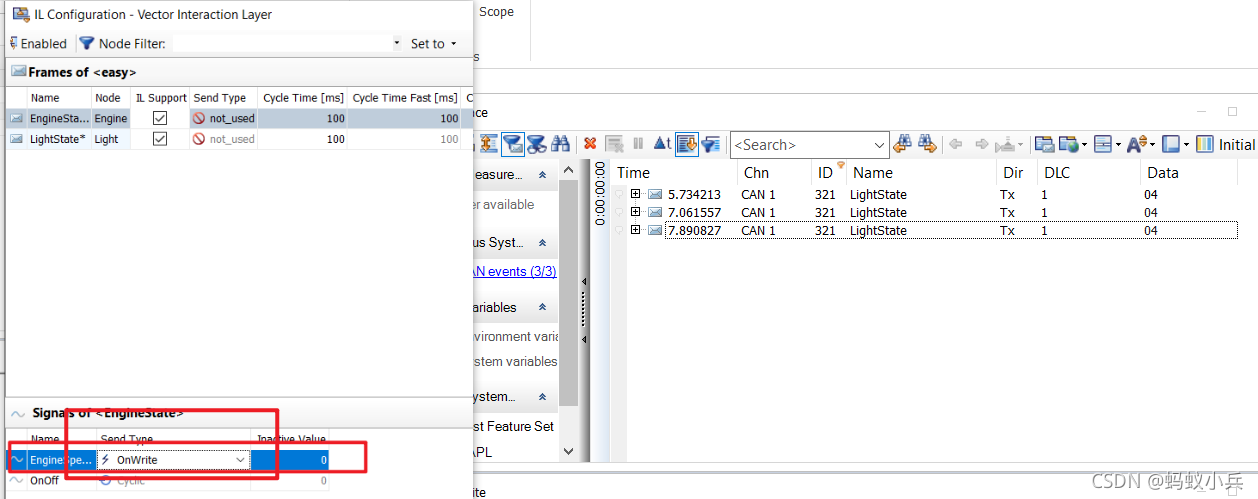Click the sidebar scrollbar down arrow

coord(569,451)
